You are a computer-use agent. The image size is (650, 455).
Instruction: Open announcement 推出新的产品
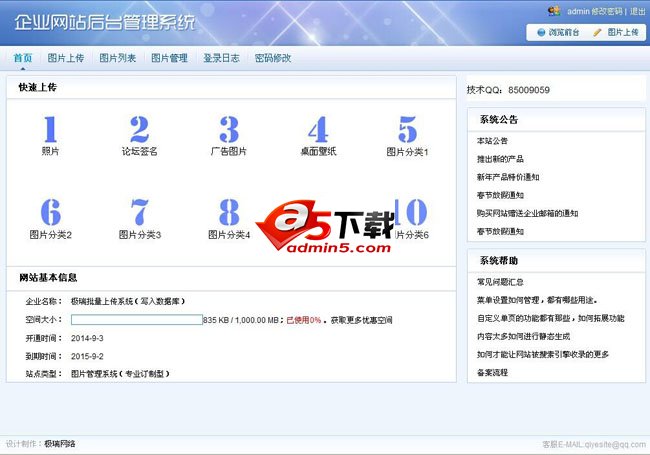tap(500, 159)
